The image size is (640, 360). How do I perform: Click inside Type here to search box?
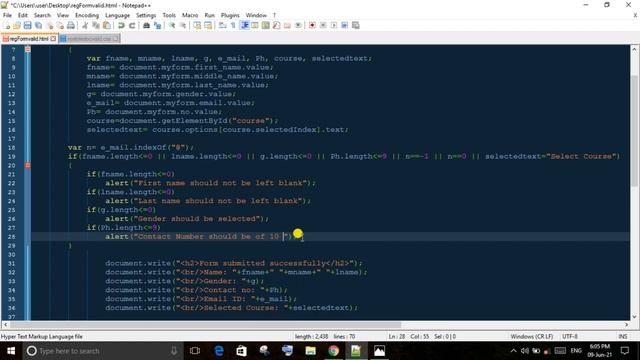tap(102, 351)
